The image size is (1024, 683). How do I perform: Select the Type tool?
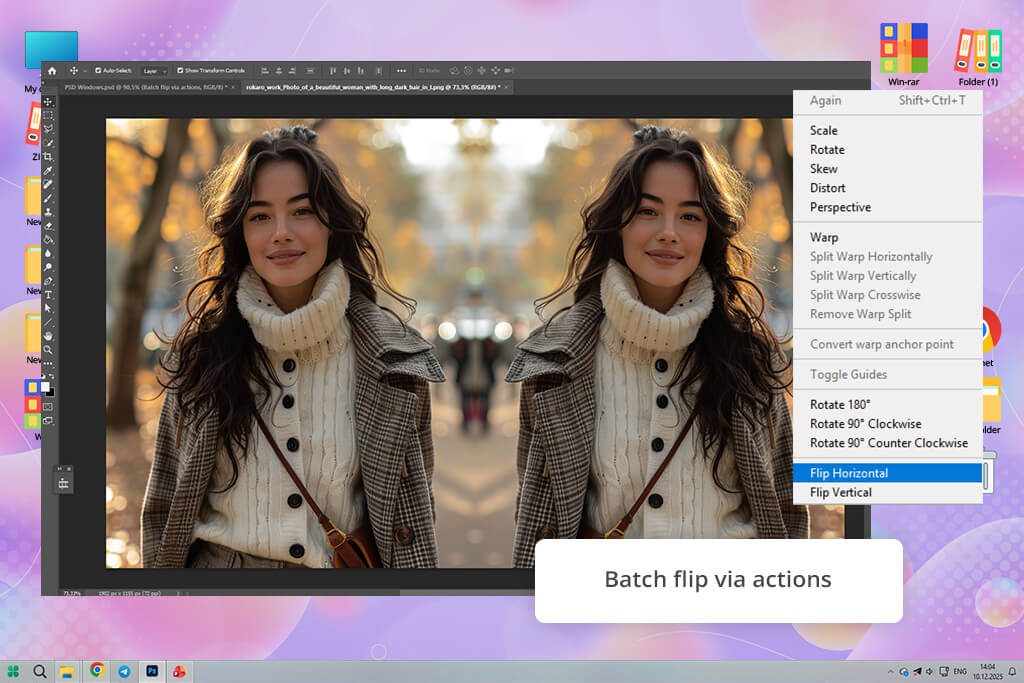(x=48, y=294)
